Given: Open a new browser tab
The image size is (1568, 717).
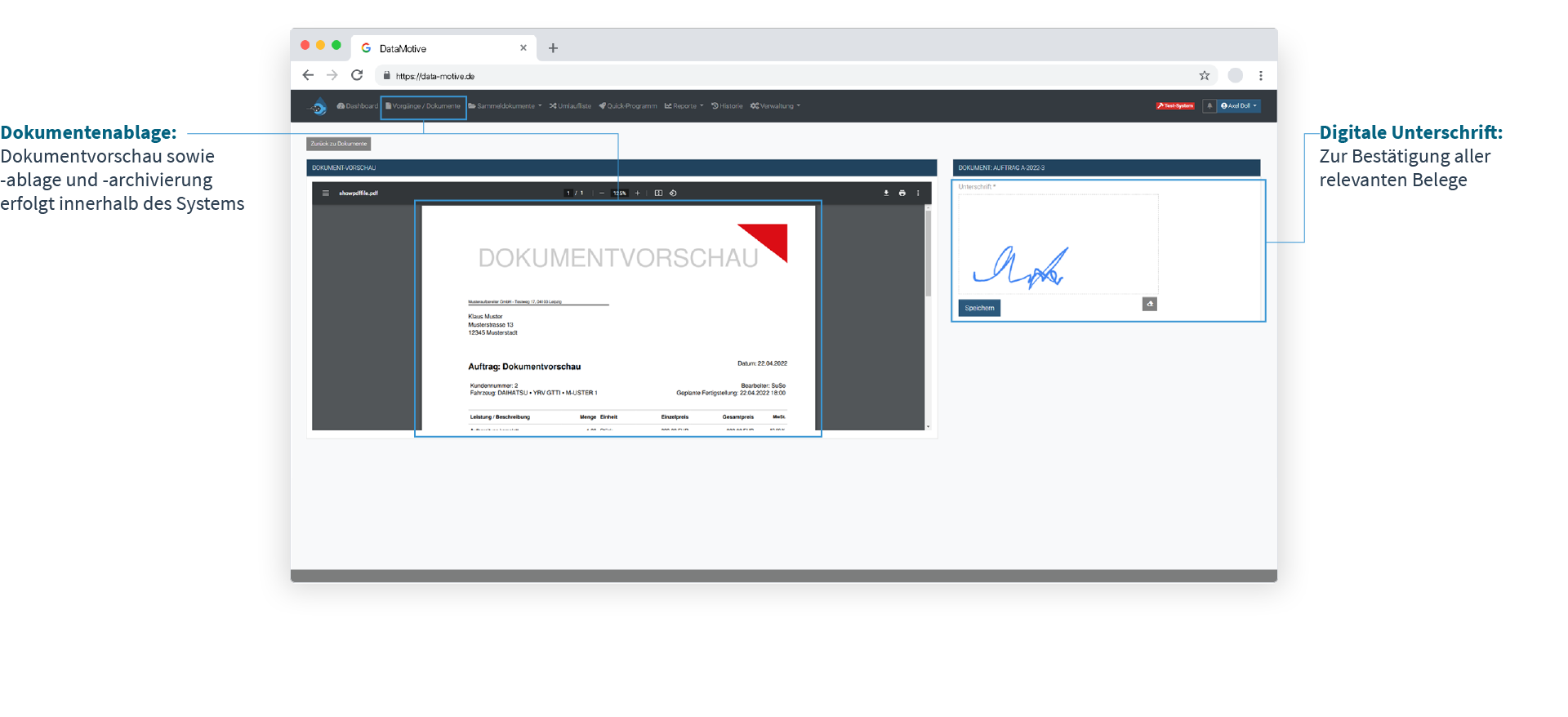Looking at the screenshot, I should 553,48.
